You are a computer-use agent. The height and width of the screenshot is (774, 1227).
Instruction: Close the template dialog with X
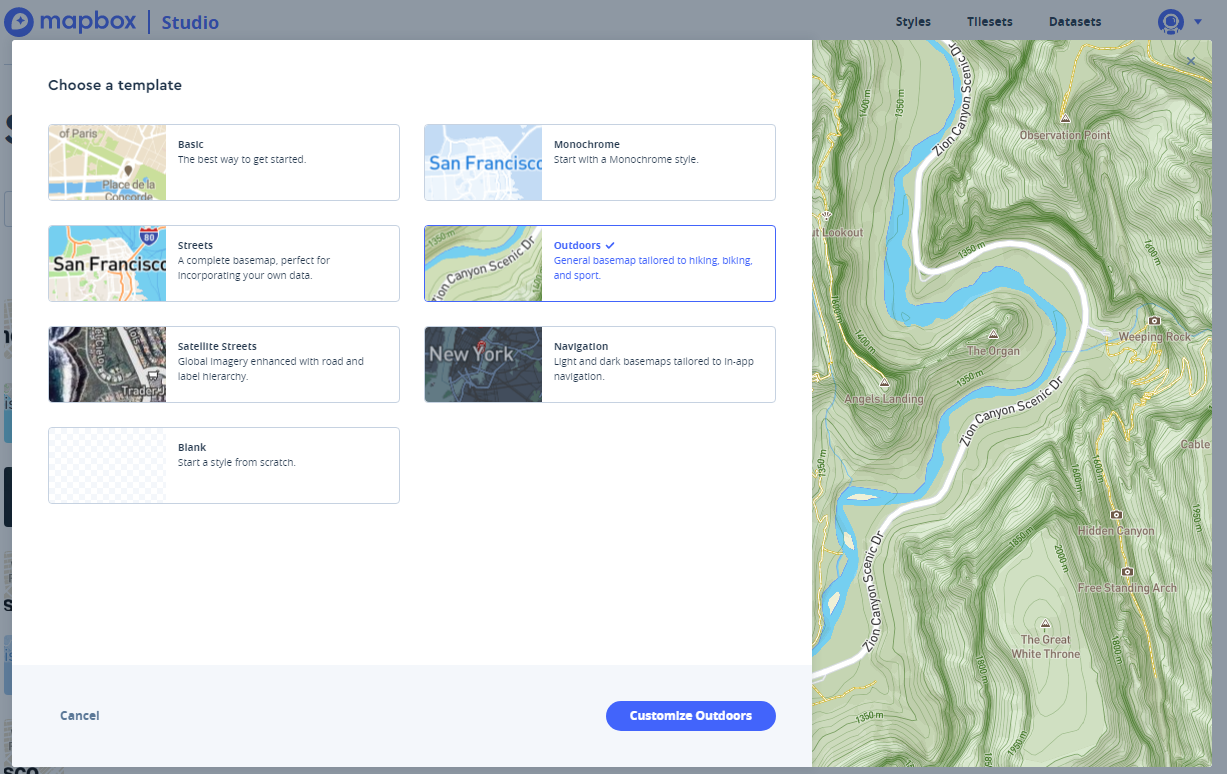click(1191, 61)
